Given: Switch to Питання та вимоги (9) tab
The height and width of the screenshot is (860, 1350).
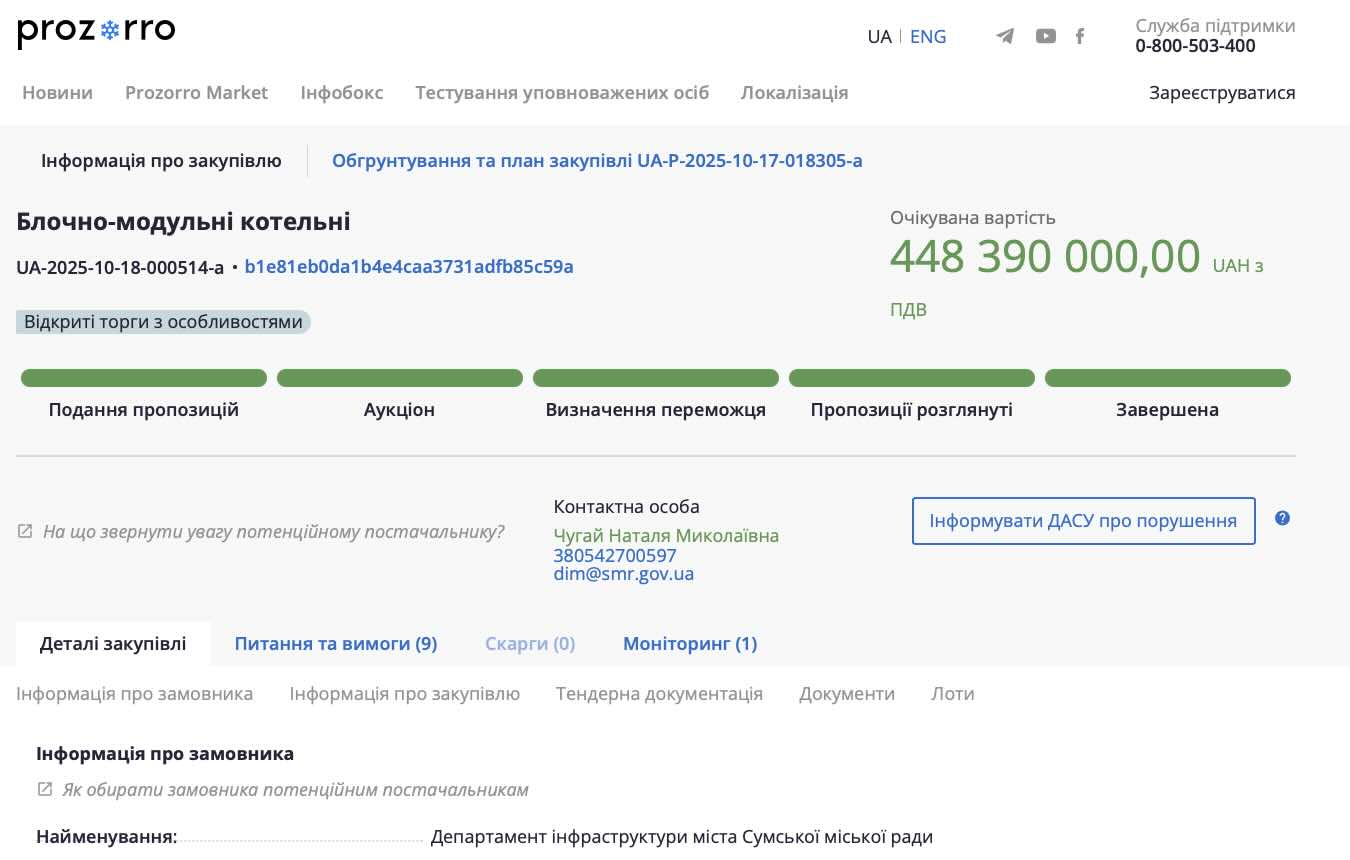Looking at the screenshot, I should [335, 644].
